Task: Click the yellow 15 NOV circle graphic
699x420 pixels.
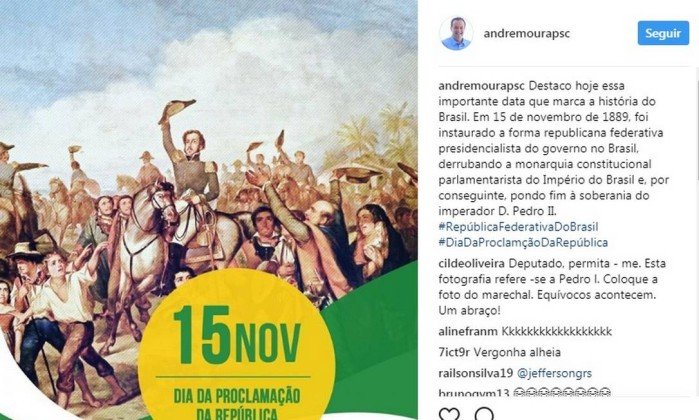Action: (x=237, y=344)
